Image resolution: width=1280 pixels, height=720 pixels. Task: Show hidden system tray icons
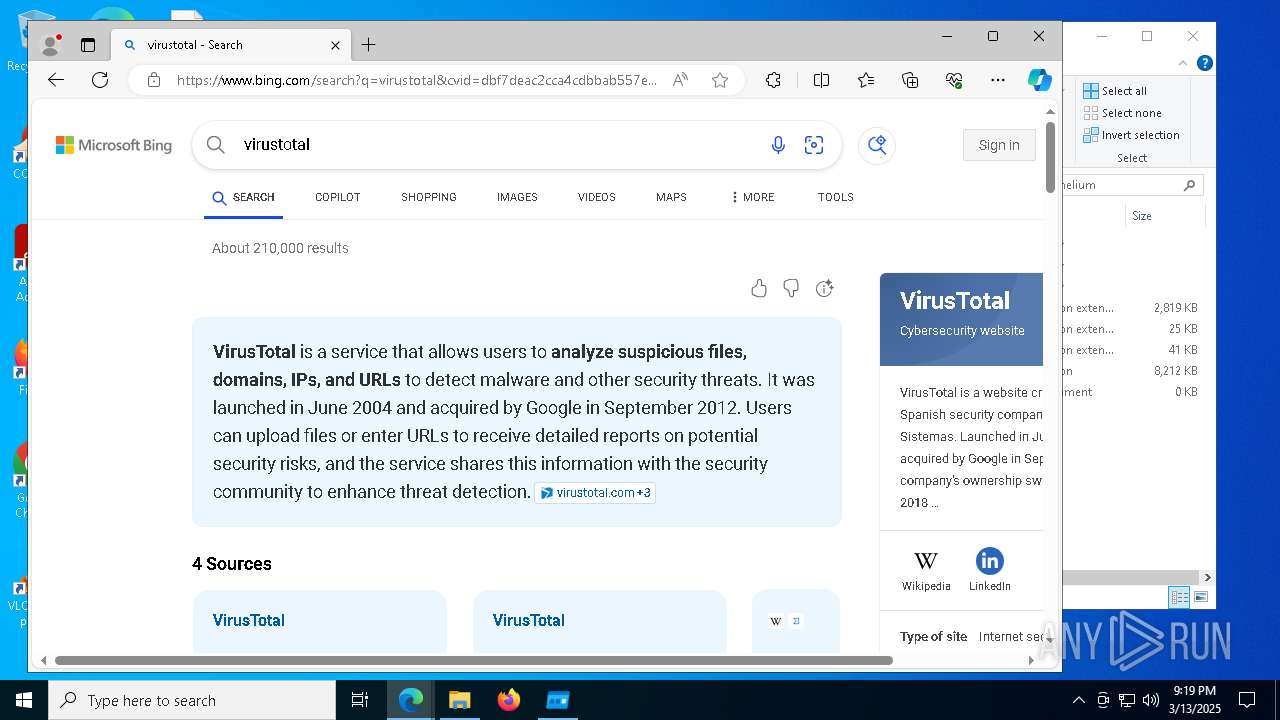click(1078, 700)
